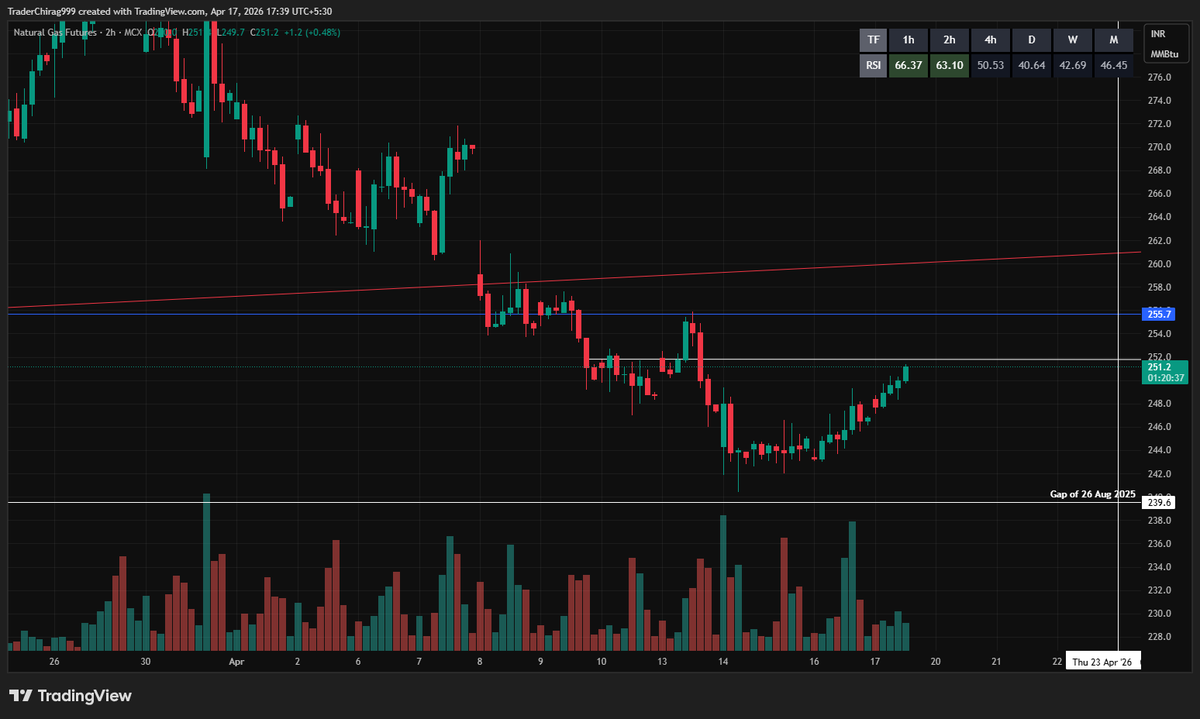Click the 14 date on time axis

722,662
